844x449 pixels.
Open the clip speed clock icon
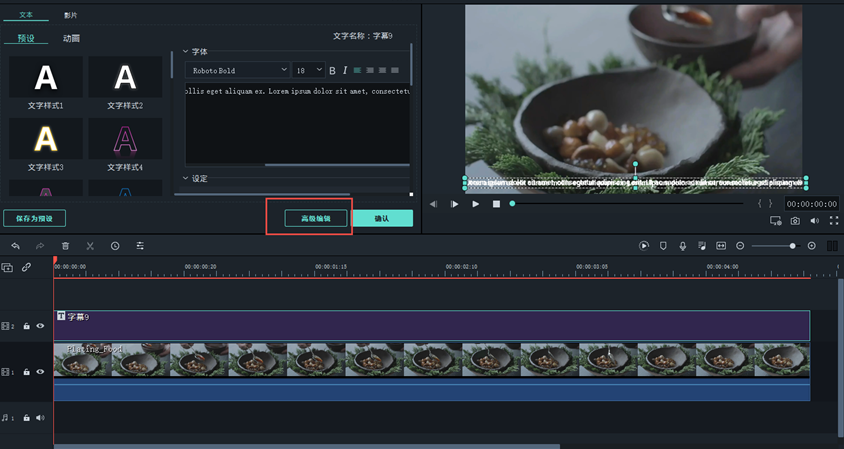[x=115, y=245]
